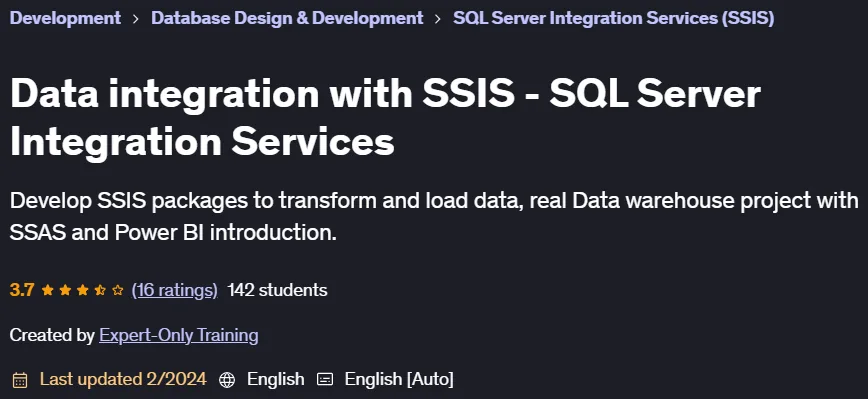Open Database Design & Development breadcrumb

click(x=287, y=18)
